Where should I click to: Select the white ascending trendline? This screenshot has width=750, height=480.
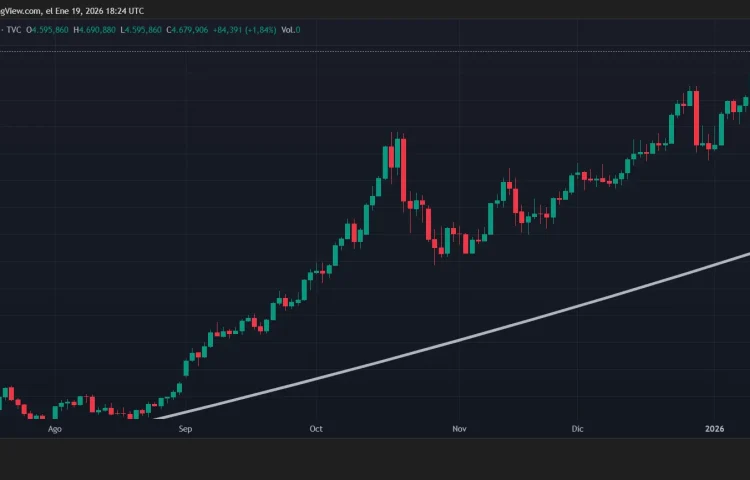pos(450,340)
